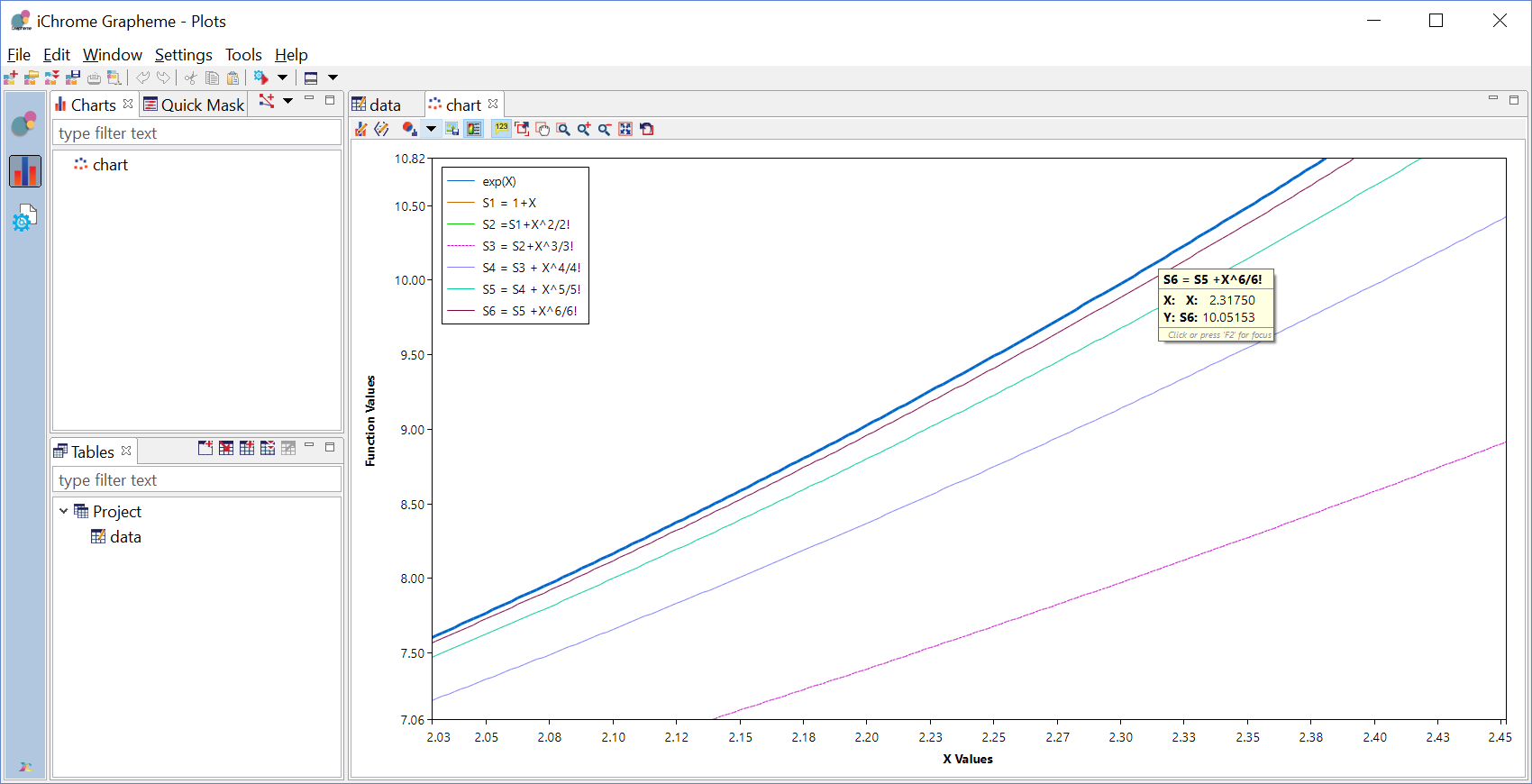Maximize the Tables panel
This screenshot has height=784, width=1532.
tap(330, 446)
